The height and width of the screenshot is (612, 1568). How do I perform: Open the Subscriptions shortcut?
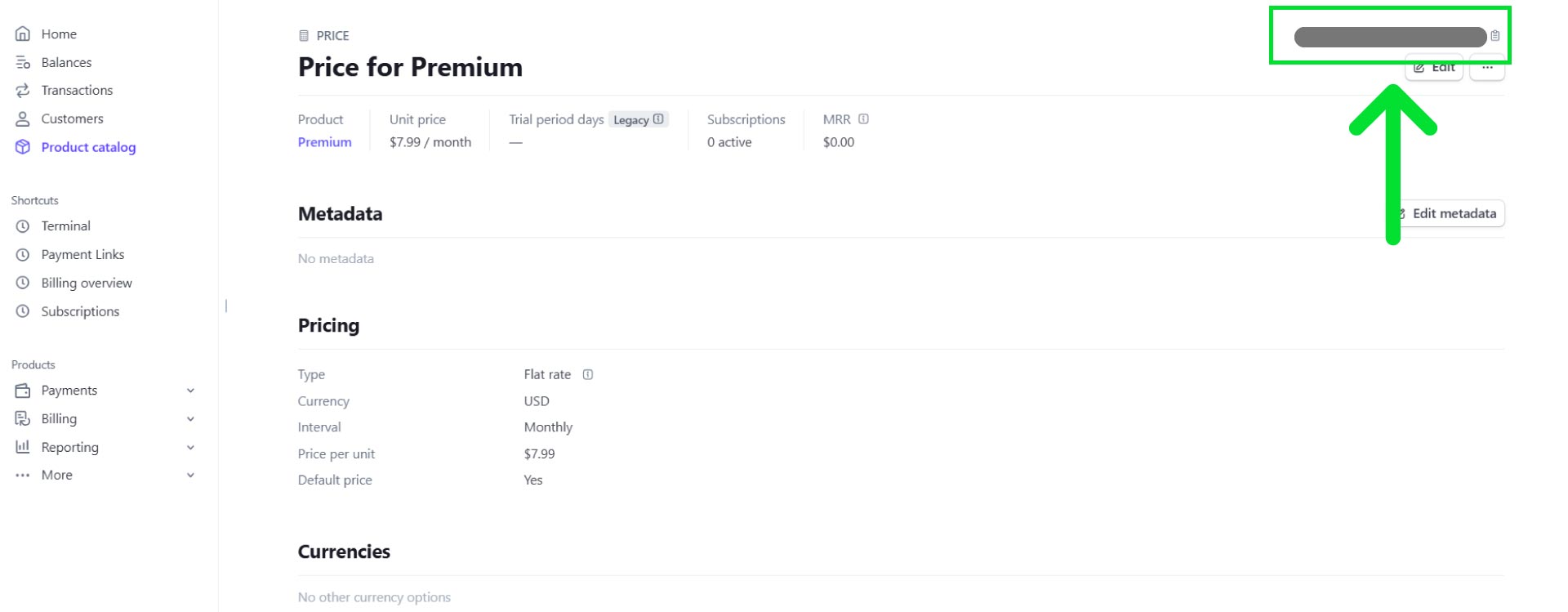[22, 311]
